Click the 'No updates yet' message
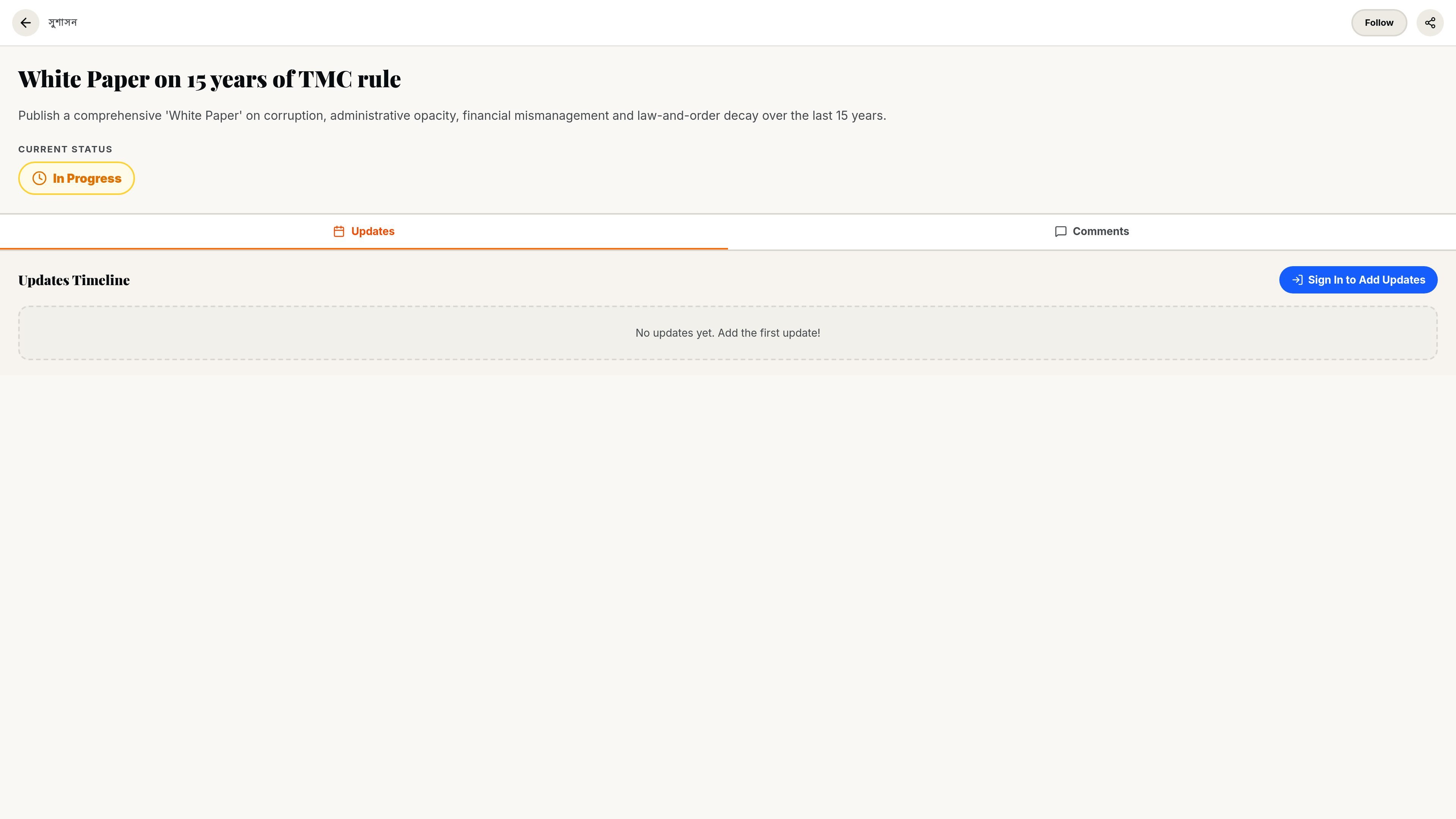 pos(728,333)
